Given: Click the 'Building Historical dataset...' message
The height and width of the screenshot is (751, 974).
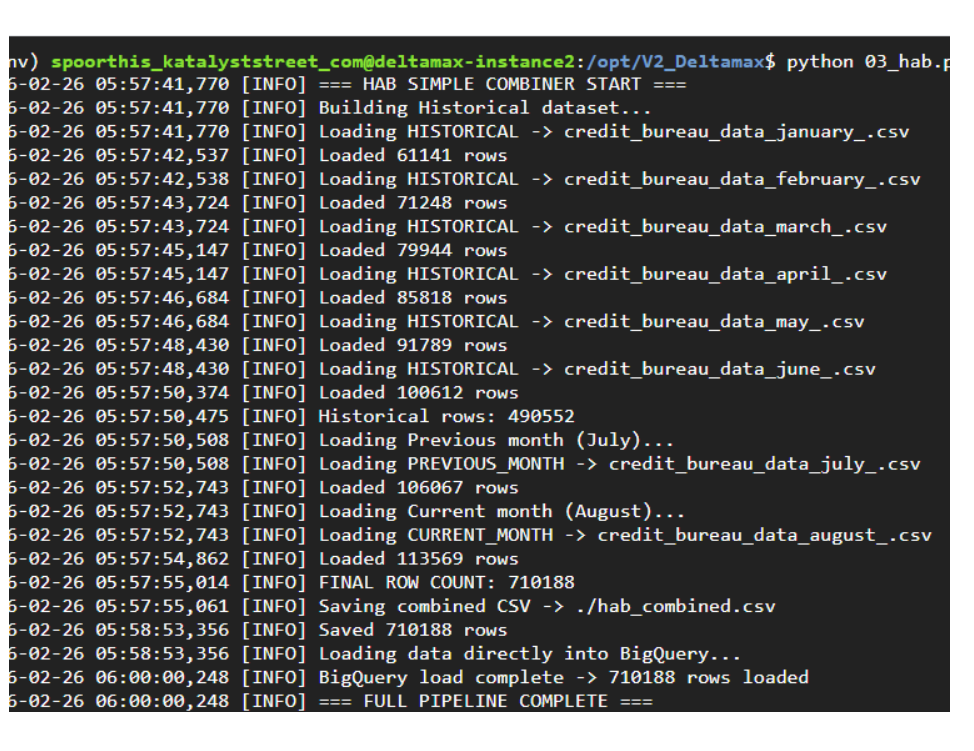Looking at the screenshot, I should tap(484, 108).
